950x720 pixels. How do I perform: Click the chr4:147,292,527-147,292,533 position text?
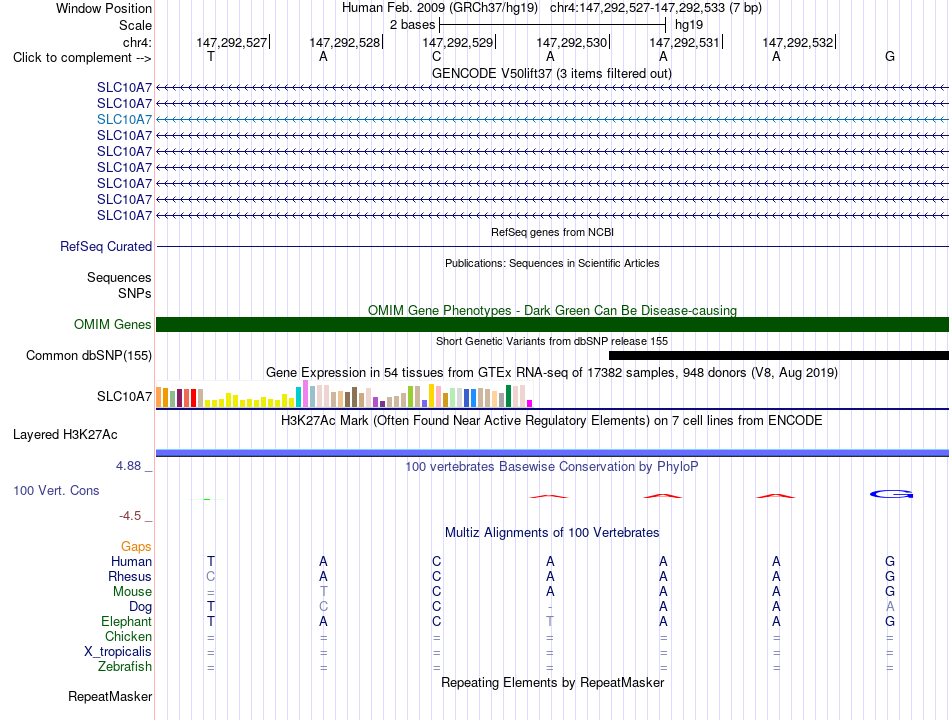(656, 8)
